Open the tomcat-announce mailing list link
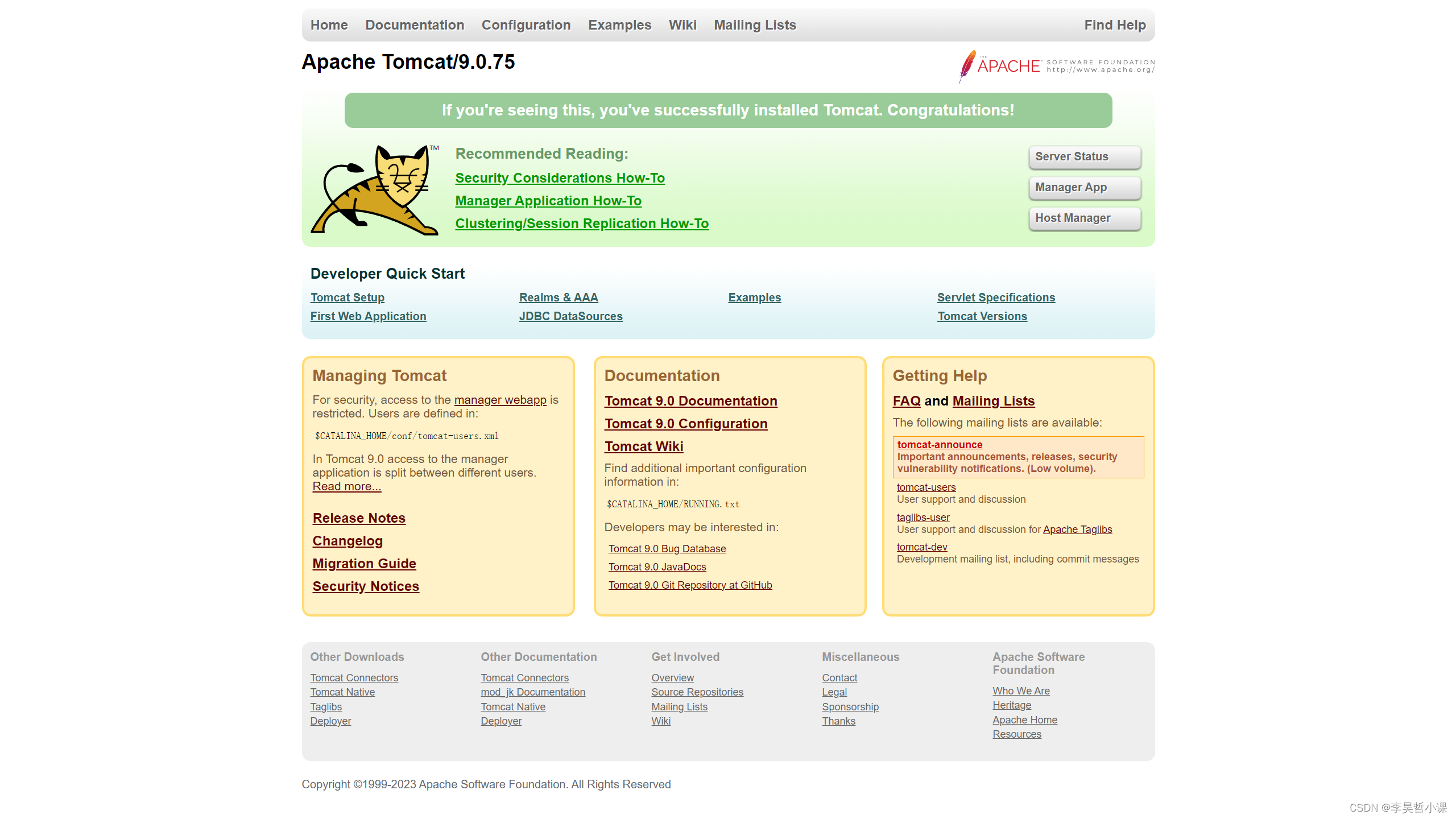 [940, 445]
